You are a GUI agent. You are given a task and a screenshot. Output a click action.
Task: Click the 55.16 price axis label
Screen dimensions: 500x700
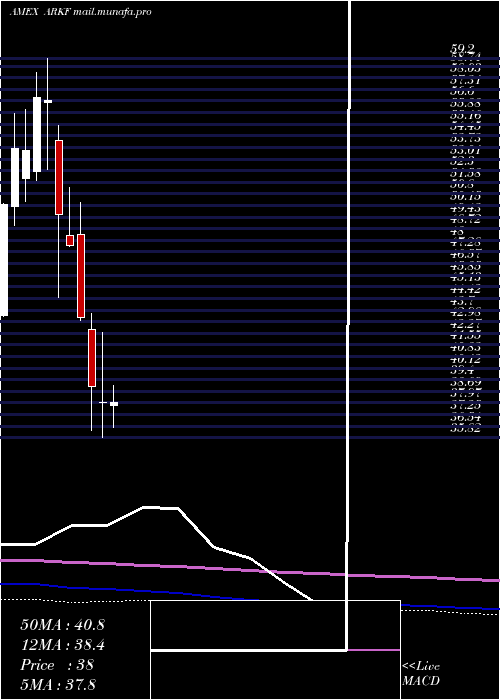[465, 116]
